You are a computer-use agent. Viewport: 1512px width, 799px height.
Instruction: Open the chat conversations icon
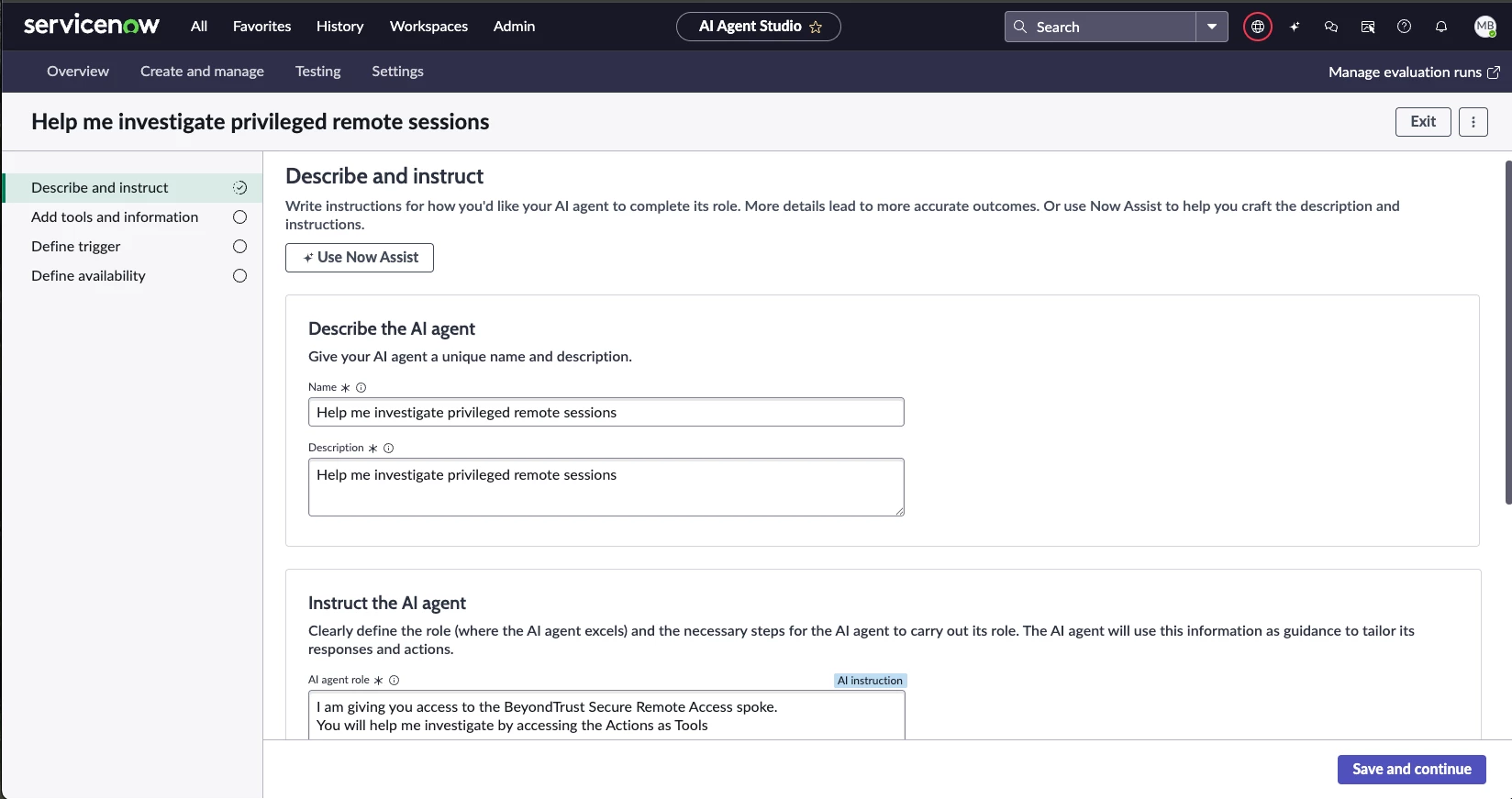(1331, 27)
